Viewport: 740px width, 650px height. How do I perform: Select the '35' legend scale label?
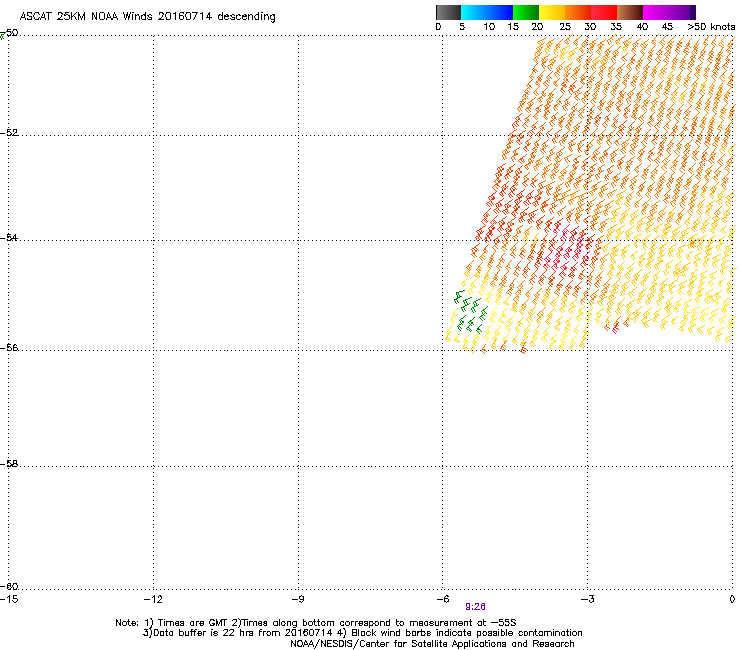(x=616, y=27)
